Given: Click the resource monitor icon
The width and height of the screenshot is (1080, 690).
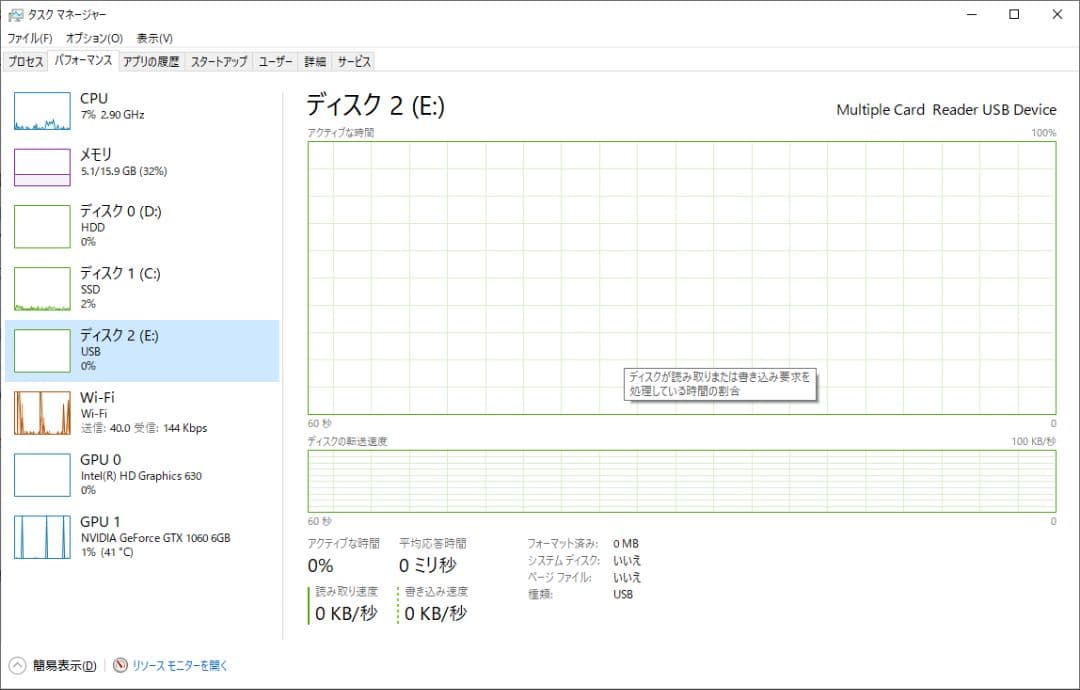Looking at the screenshot, I should click(x=121, y=665).
